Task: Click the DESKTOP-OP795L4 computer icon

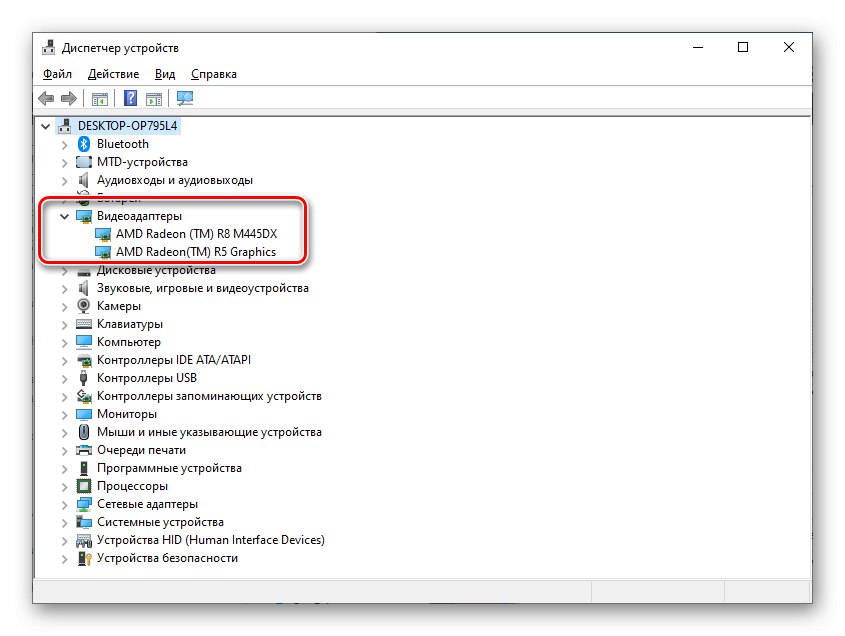Action: tap(65, 126)
